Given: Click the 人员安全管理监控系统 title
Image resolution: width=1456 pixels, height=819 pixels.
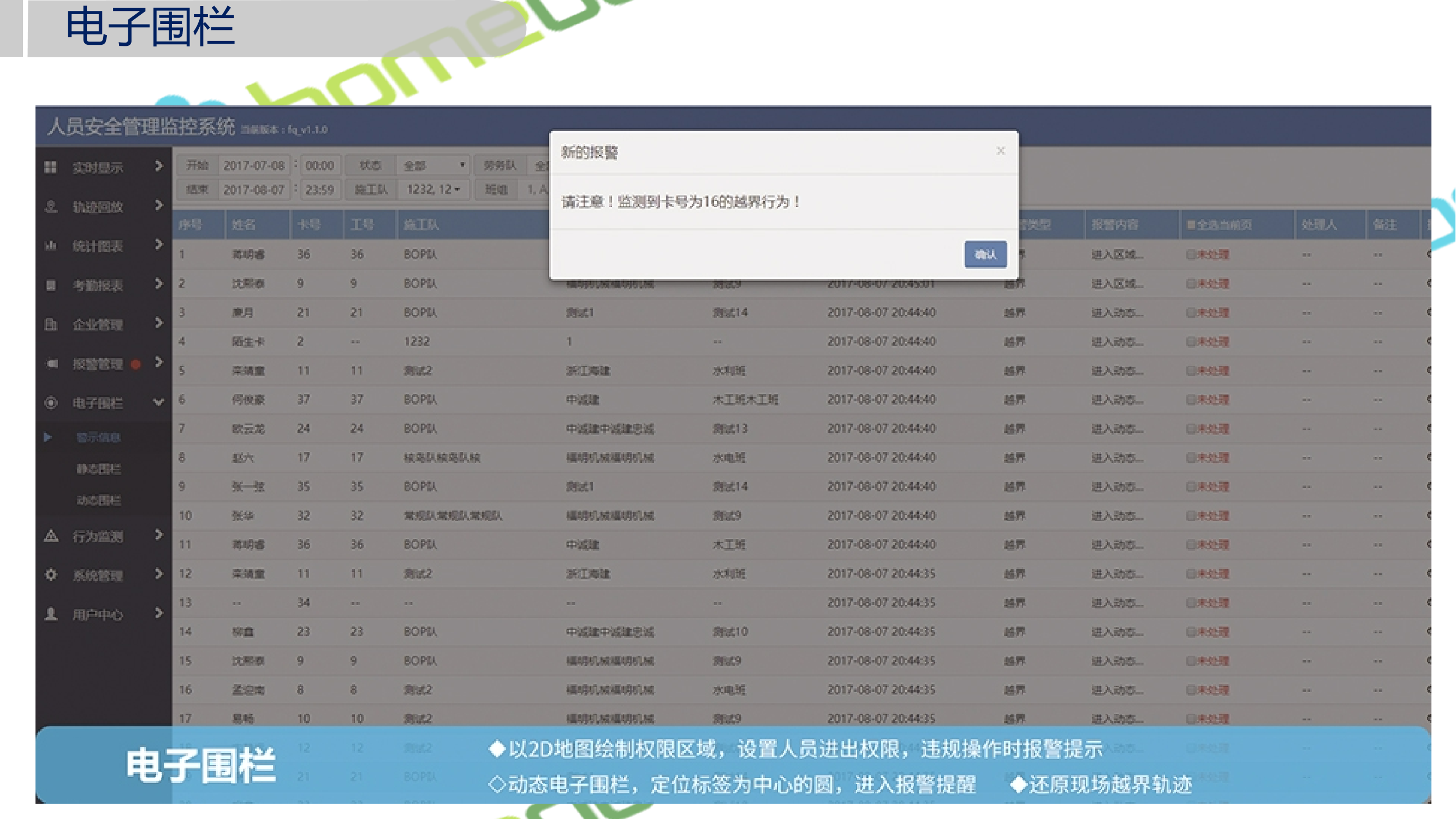Looking at the screenshot, I should pos(141,127).
